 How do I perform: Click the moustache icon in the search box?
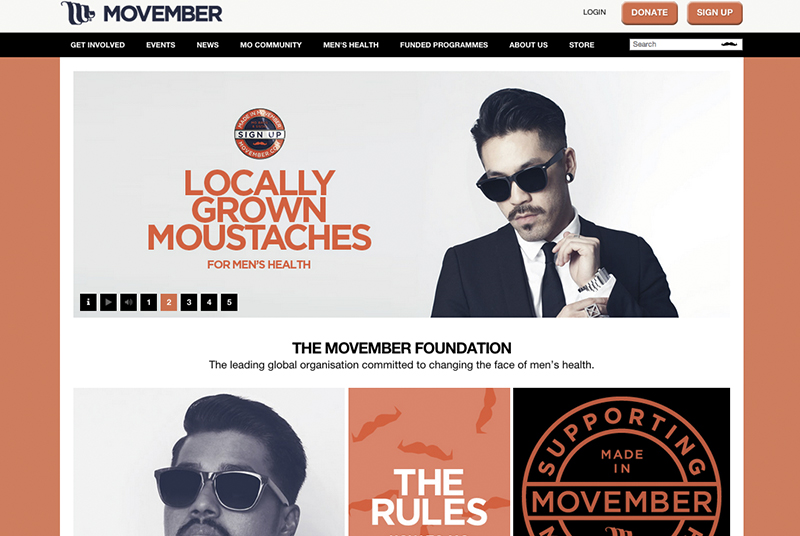[729, 44]
